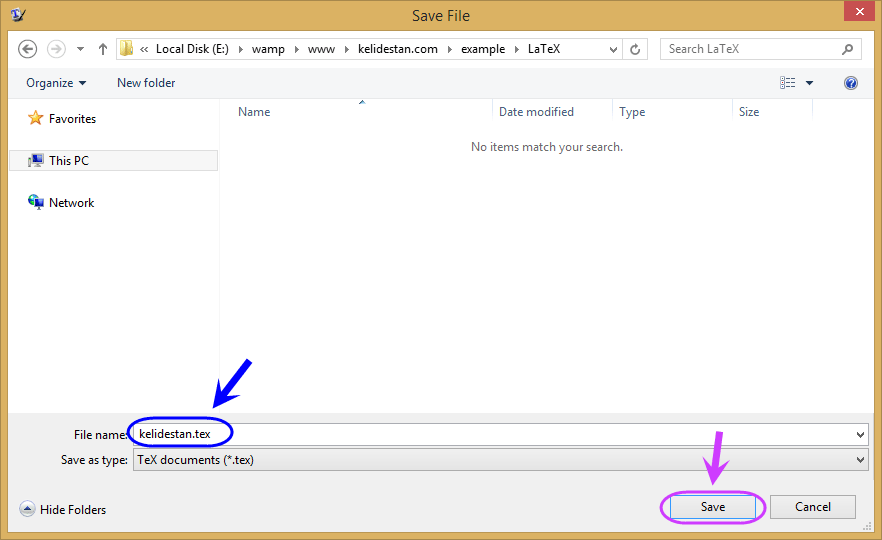This screenshot has width=882, height=540.
Task: Open Help with the question mark icon
Action: coord(851,83)
